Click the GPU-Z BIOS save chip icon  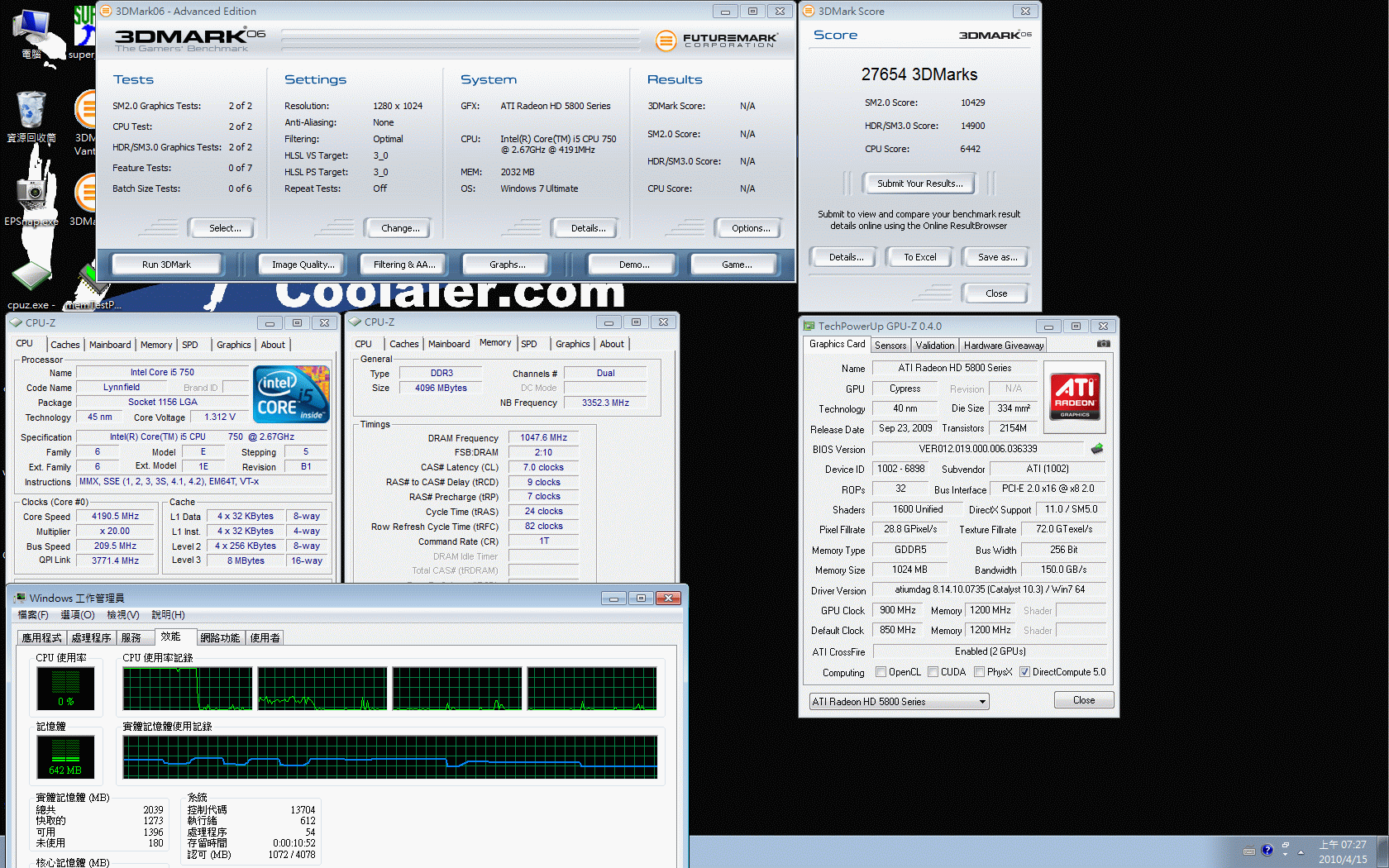point(1097,449)
